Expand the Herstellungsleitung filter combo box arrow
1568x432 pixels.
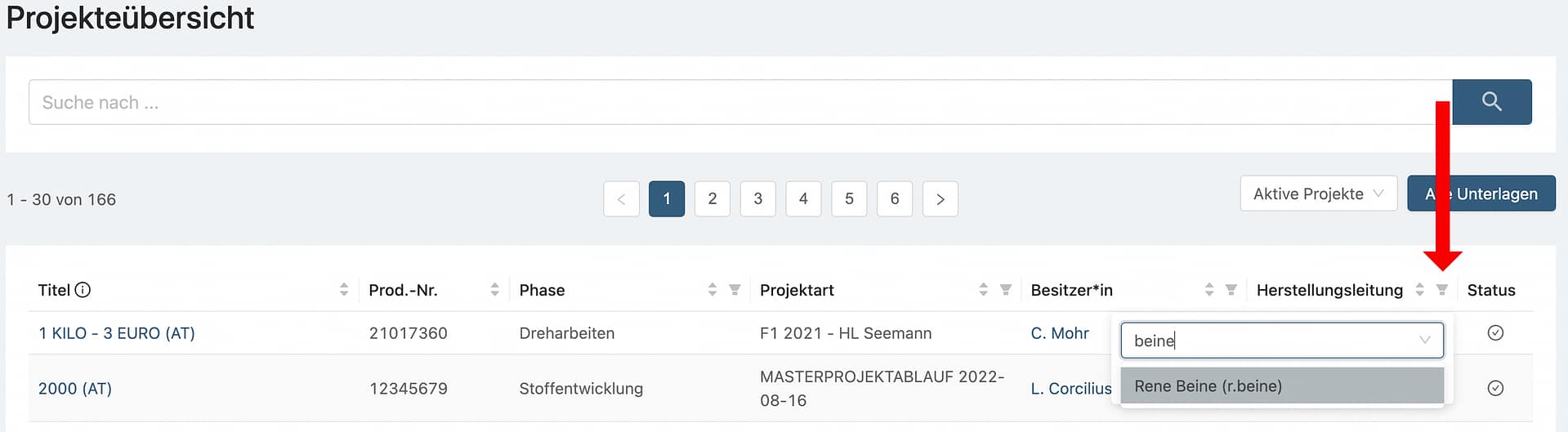click(x=1425, y=341)
